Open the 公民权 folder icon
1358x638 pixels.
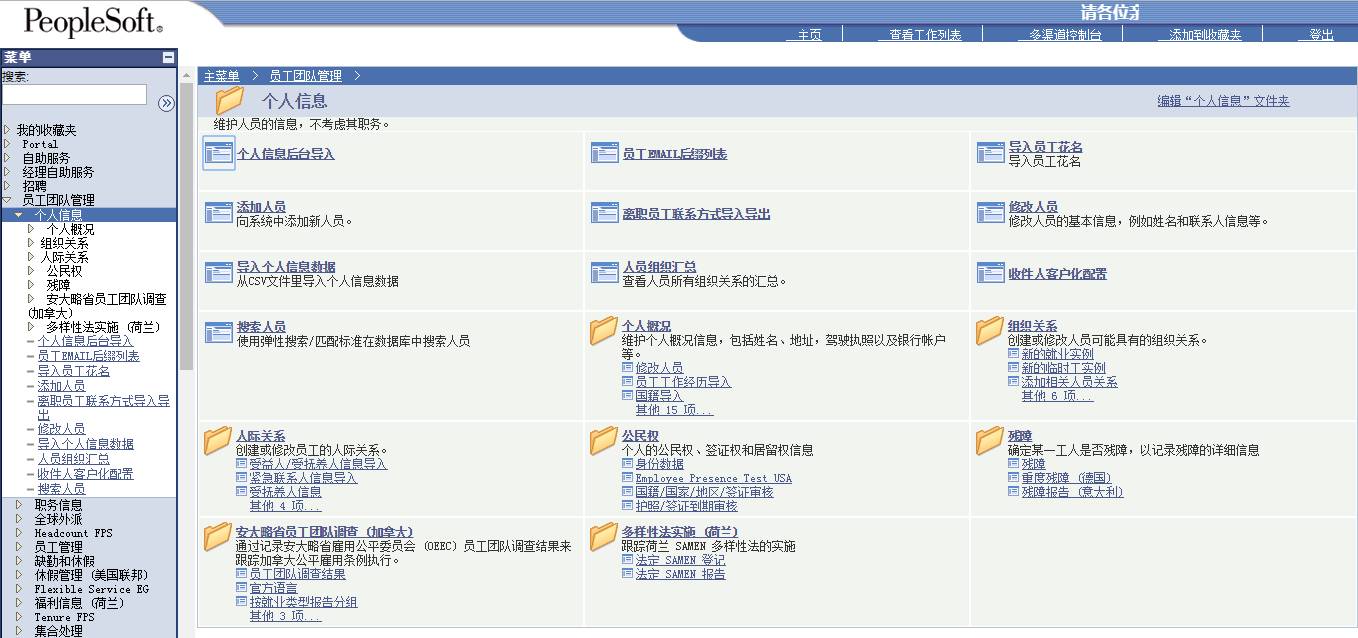tap(604, 440)
